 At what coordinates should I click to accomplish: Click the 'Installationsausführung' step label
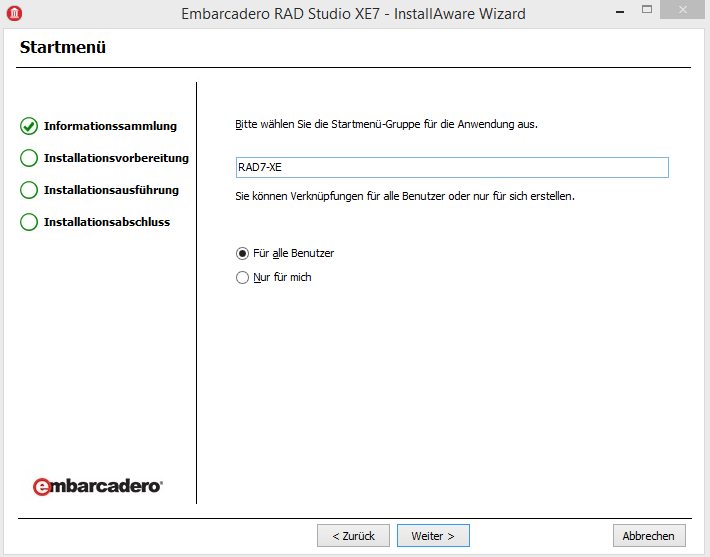(x=111, y=190)
